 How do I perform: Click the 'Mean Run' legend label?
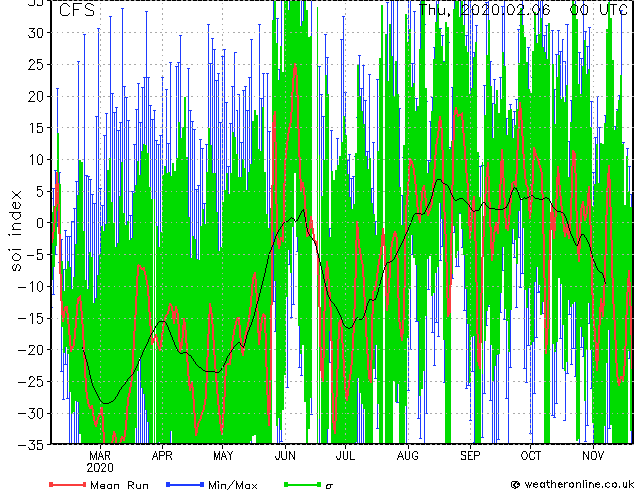click(x=120, y=485)
